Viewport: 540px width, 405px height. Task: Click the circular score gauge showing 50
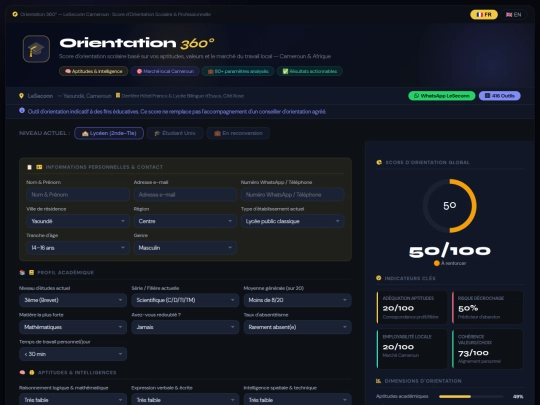(450, 206)
